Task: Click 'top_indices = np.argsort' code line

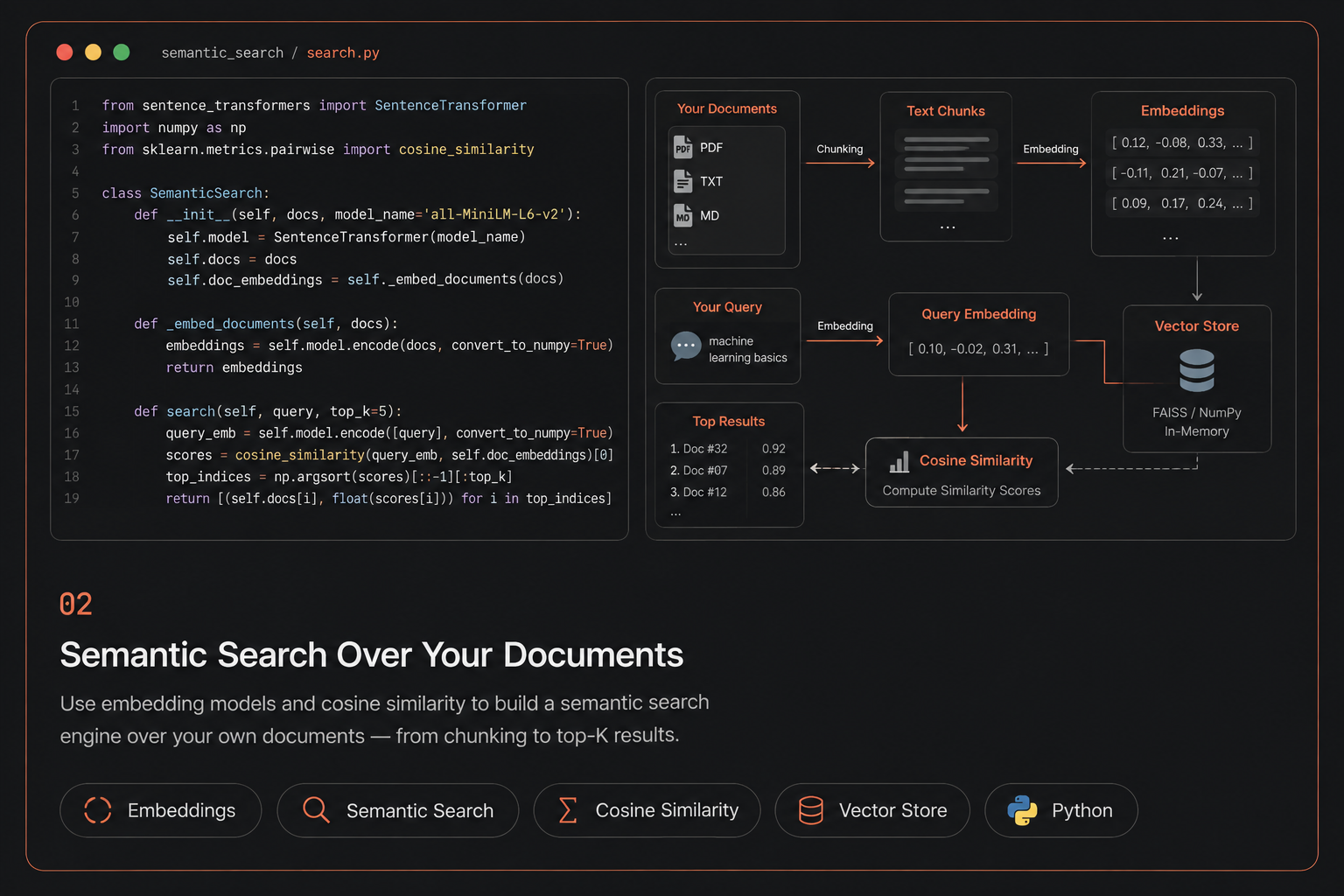Action: coord(339,477)
